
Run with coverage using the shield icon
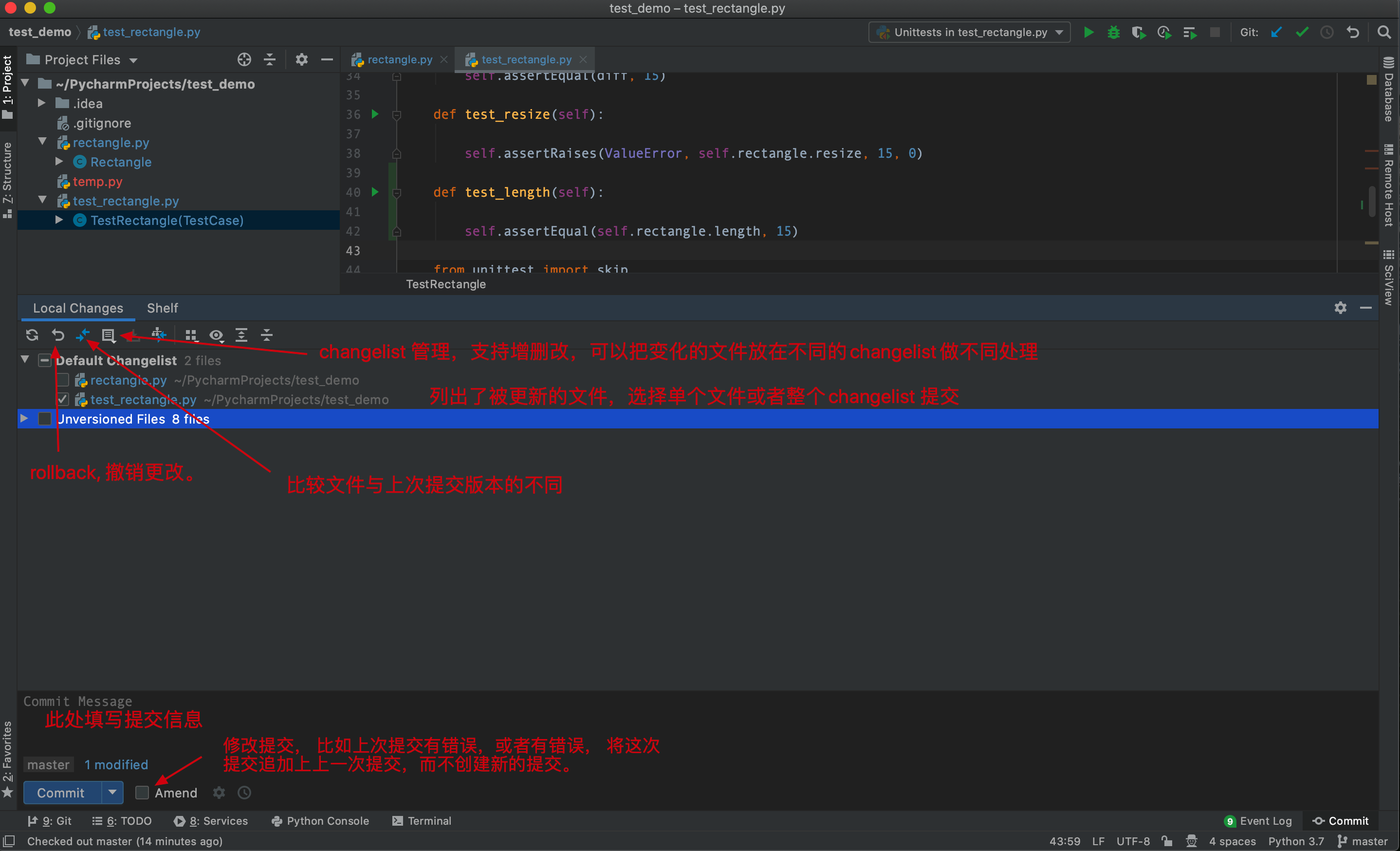tap(1138, 33)
